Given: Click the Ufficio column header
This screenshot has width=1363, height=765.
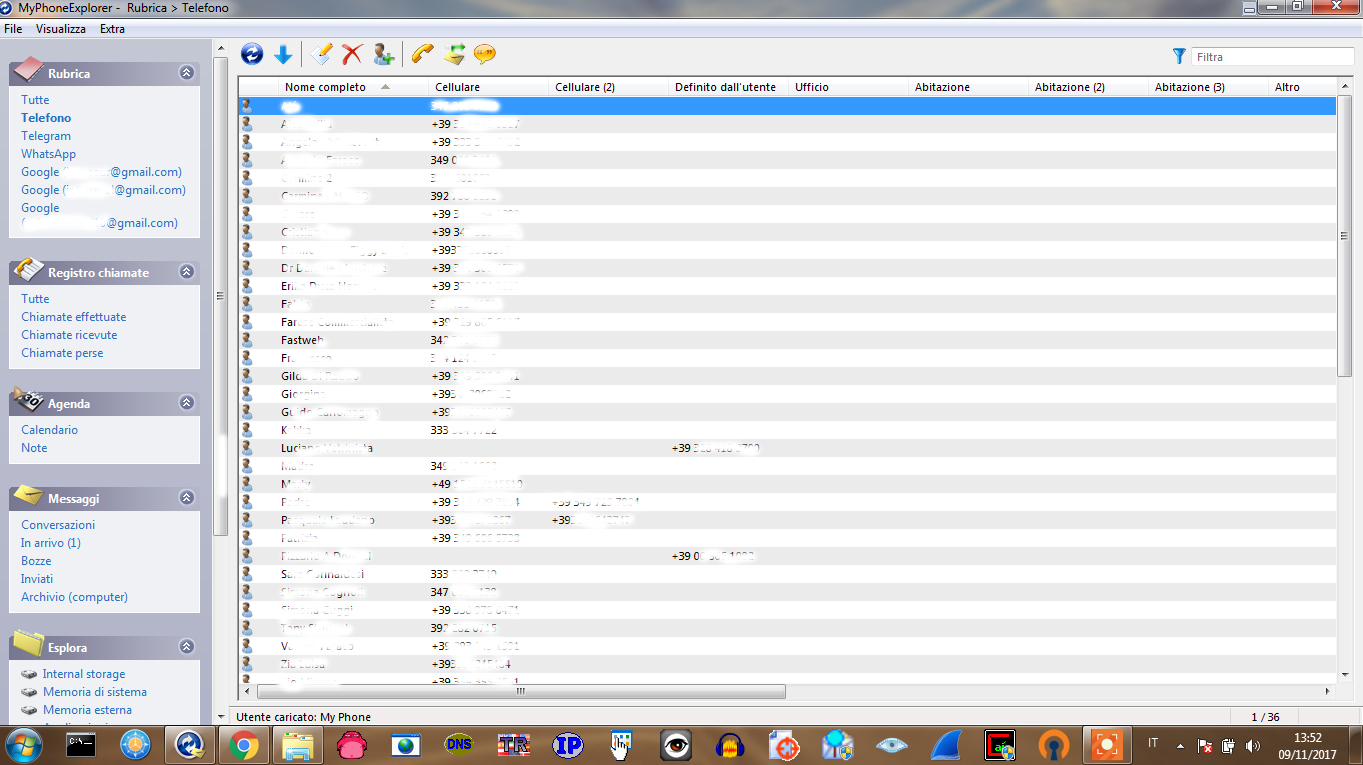Looking at the screenshot, I should pyautogui.click(x=848, y=87).
